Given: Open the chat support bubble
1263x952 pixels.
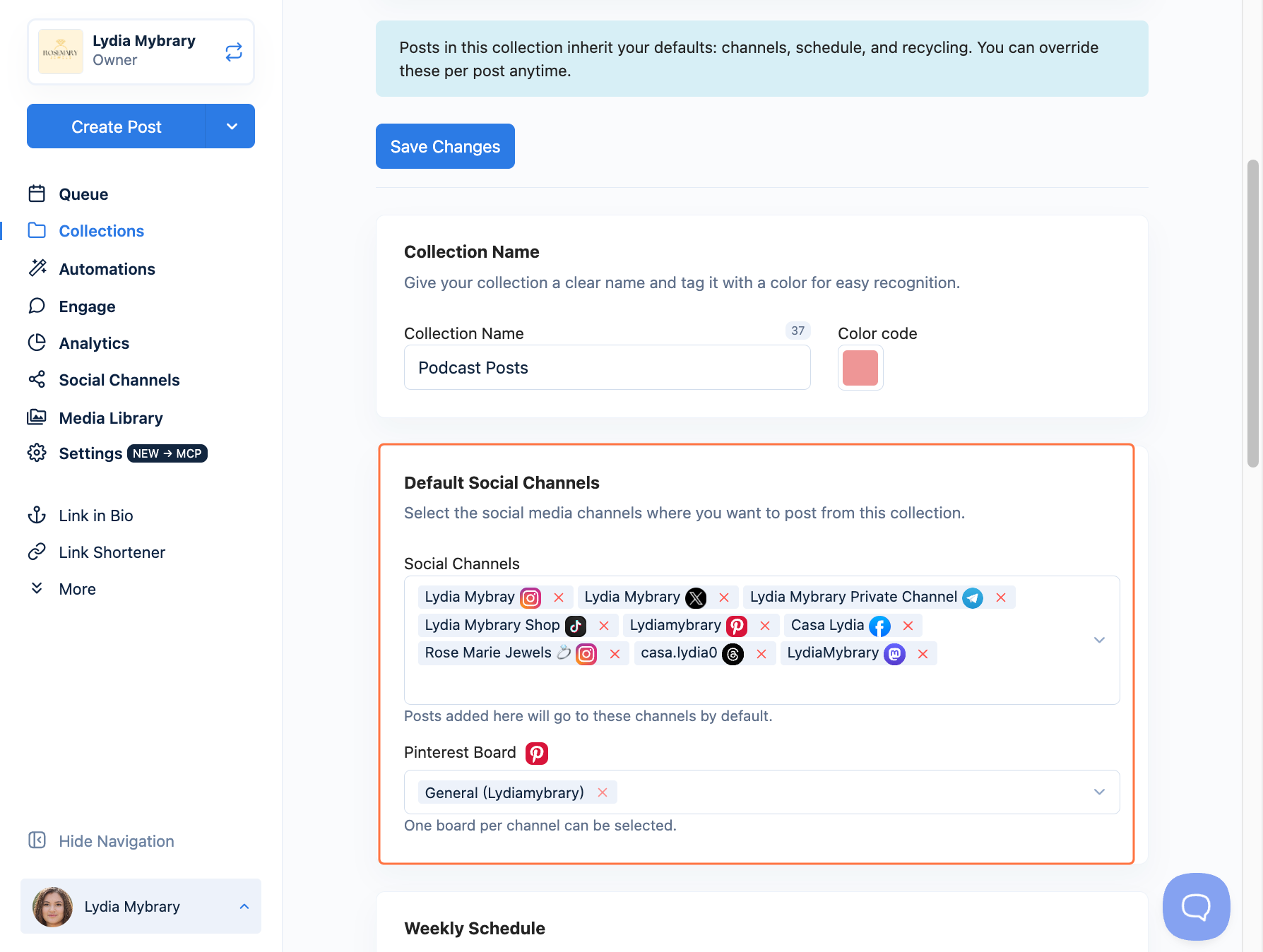Looking at the screenshot, I should point(1196,906).
